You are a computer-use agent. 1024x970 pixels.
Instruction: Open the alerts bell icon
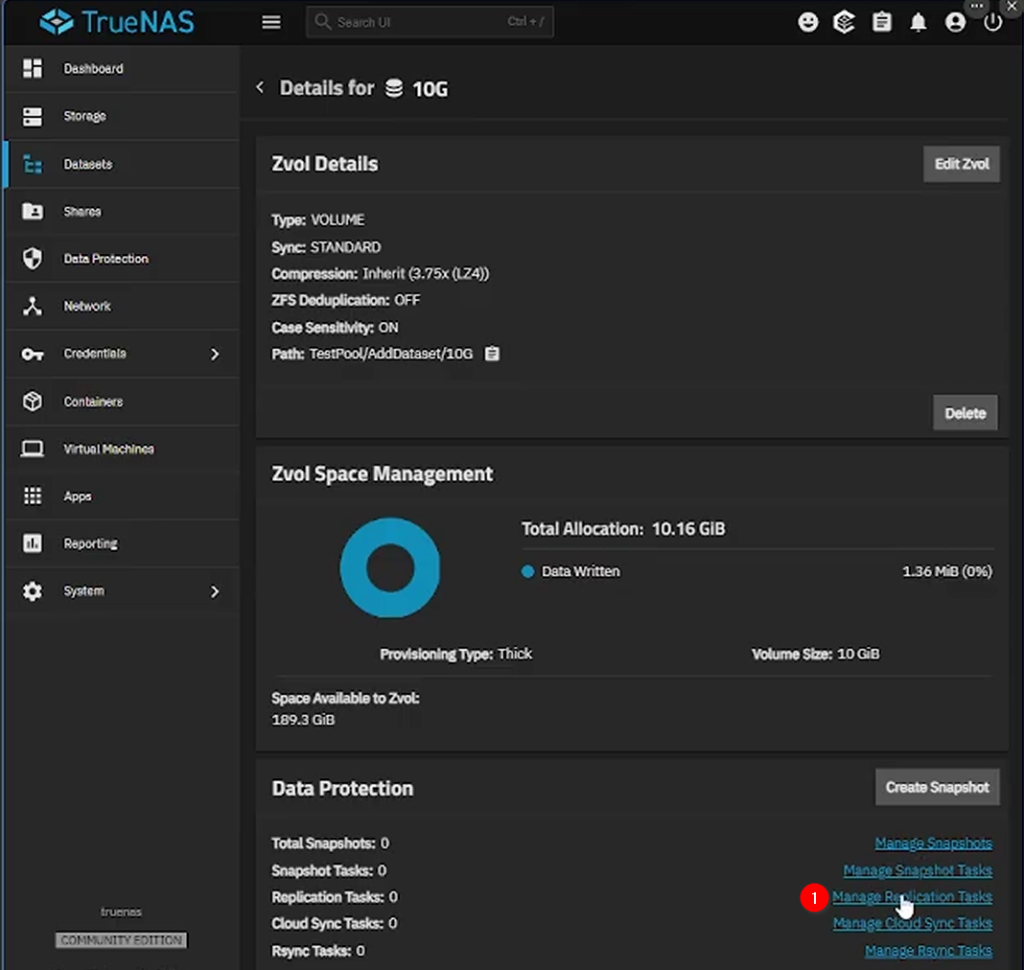click(x=918, y=22)
